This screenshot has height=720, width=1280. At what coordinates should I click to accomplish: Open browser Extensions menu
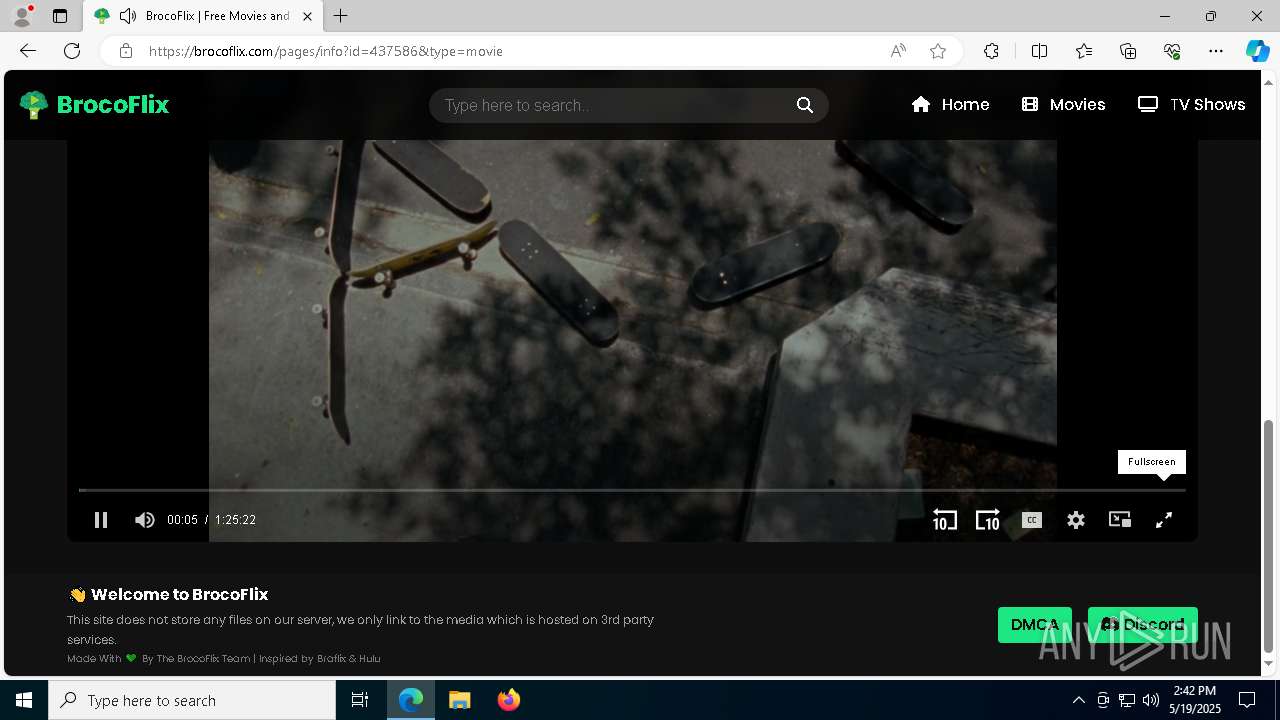pos(991,51)
